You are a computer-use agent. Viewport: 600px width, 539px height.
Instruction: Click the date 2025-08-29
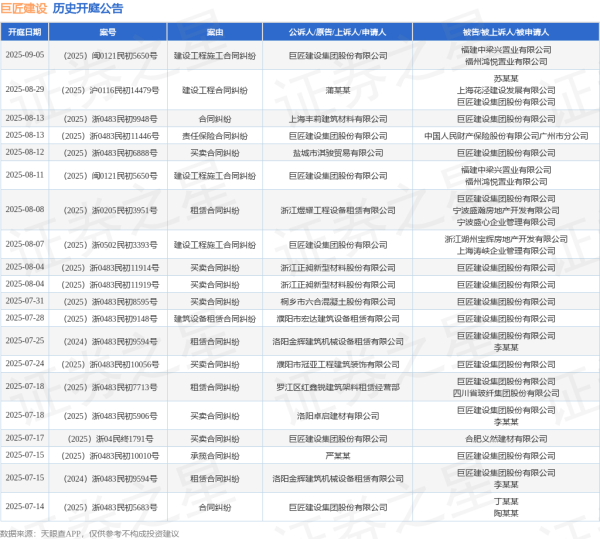pyautogui.click(x=25, y=89)
